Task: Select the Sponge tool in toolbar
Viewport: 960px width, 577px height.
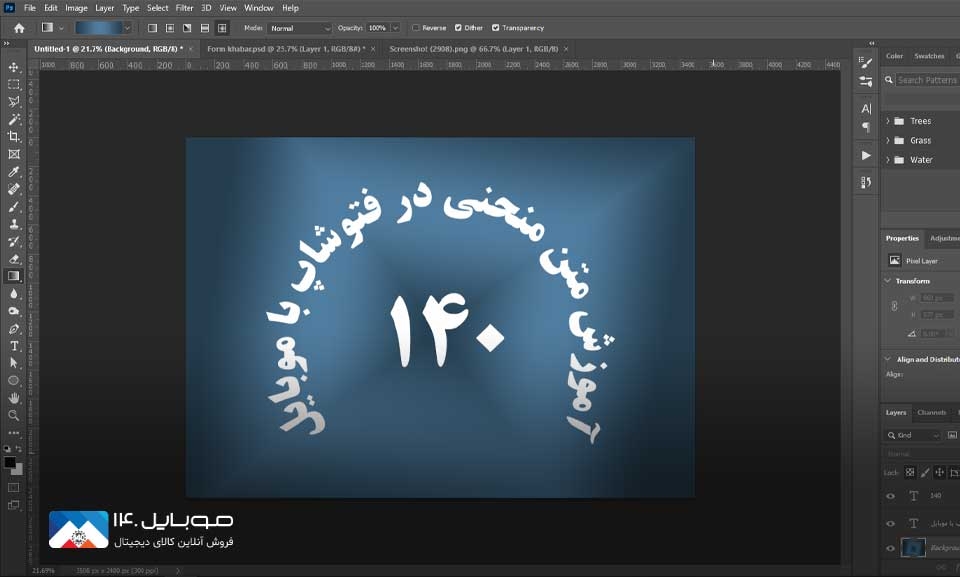Action: click(13, 311)
